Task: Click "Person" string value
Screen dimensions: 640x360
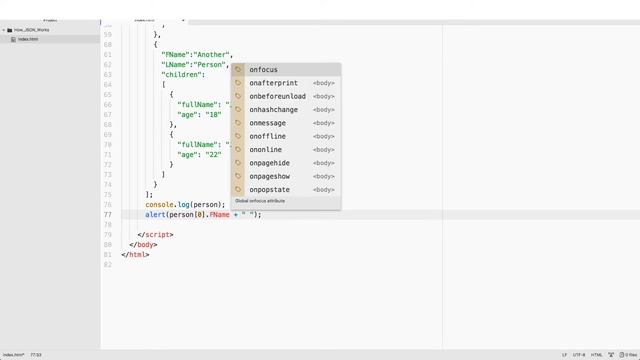Action: (x=209, y=64)
